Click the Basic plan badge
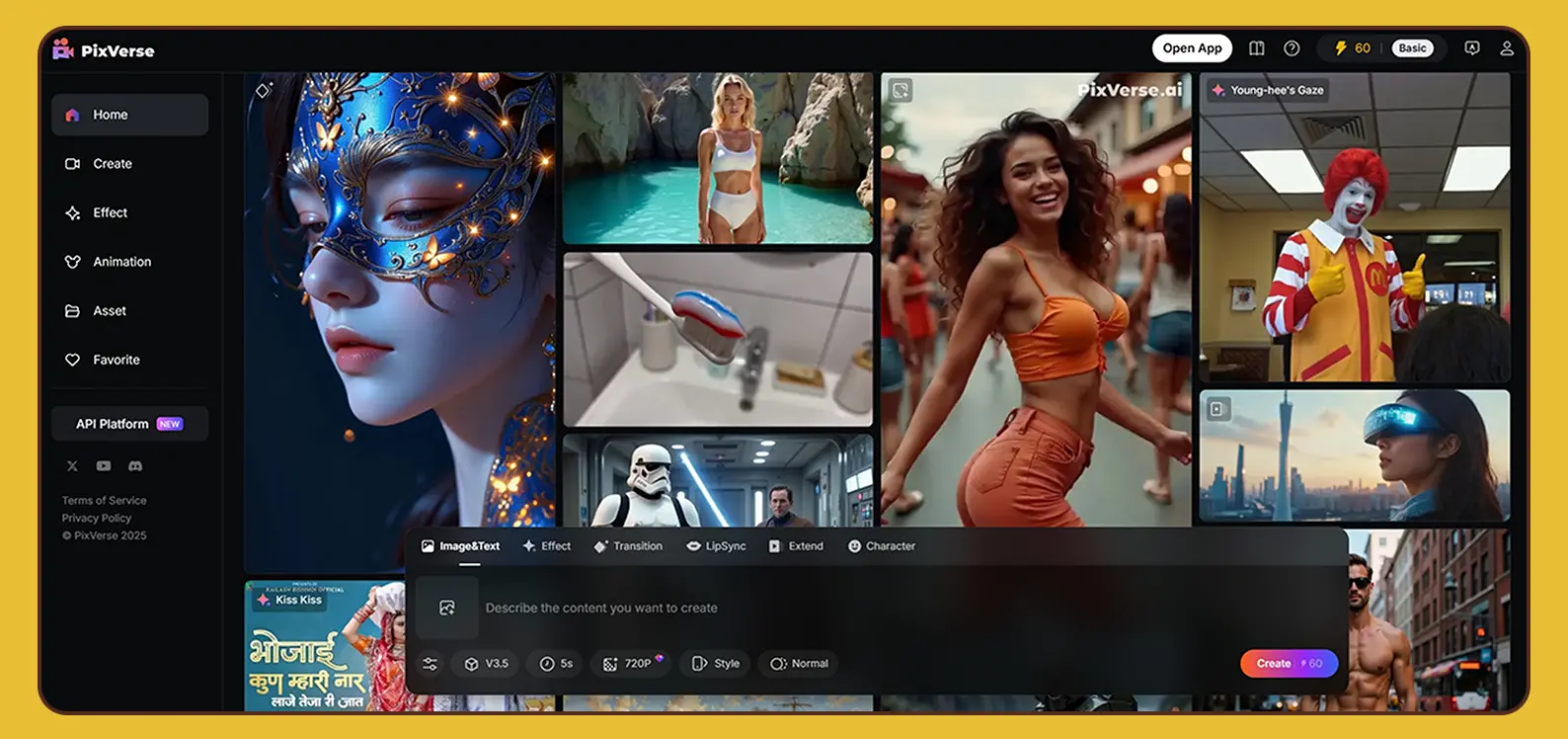 pyautogui.click(x=1412, y=48)
